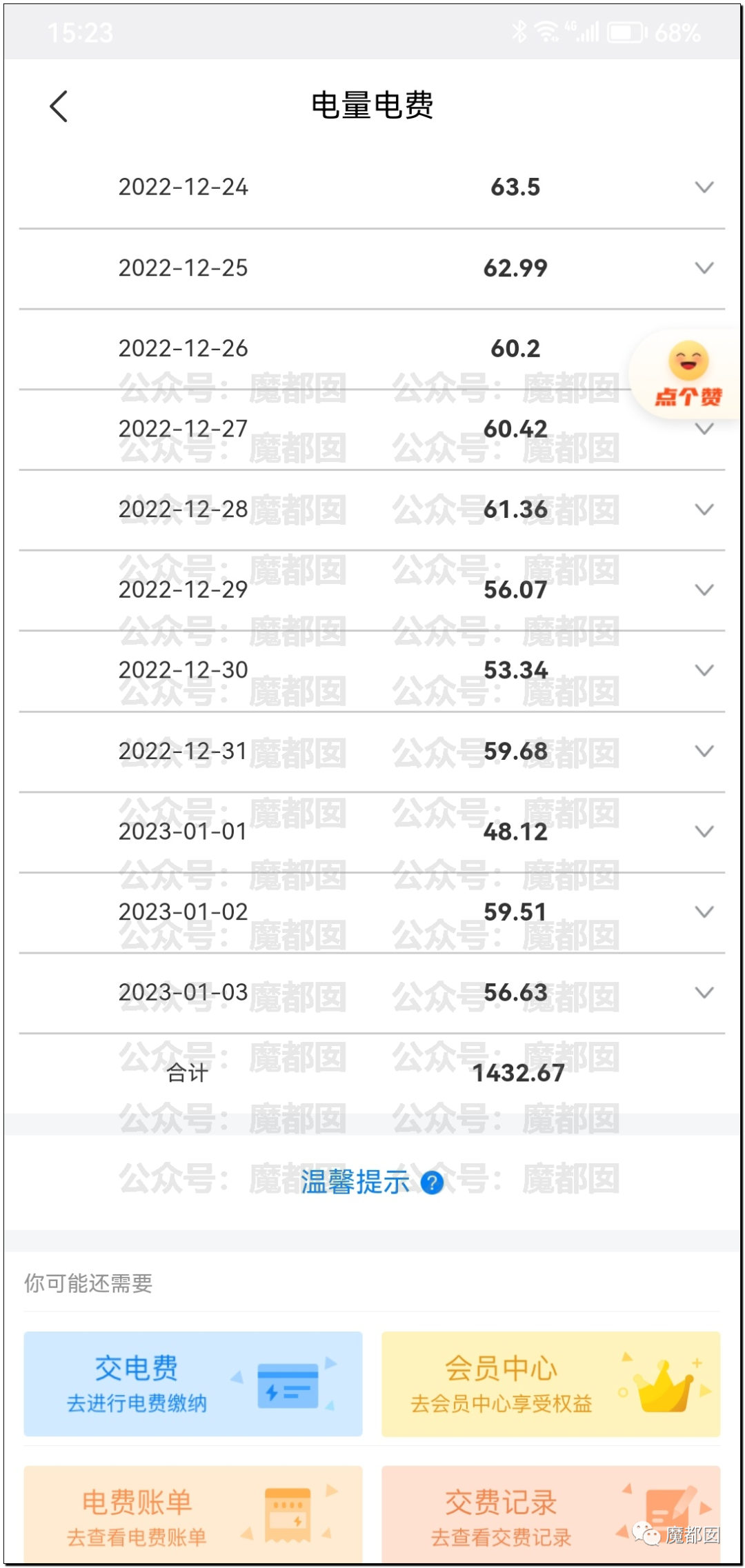Expand the 2022-12-24 row details
Viewport: 745px width, 1568px height.
pos(704,187)
